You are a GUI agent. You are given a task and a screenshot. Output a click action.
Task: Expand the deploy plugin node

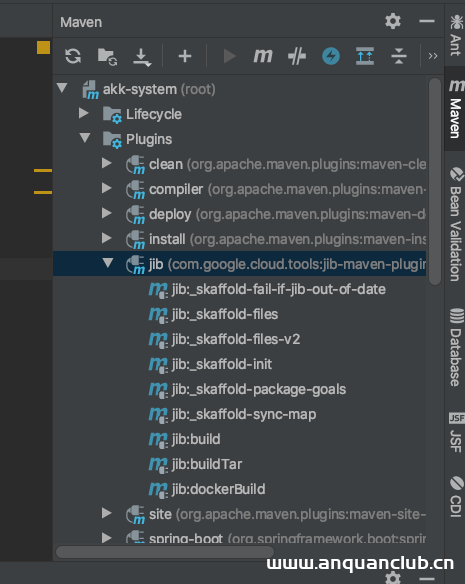coord(107,213)
